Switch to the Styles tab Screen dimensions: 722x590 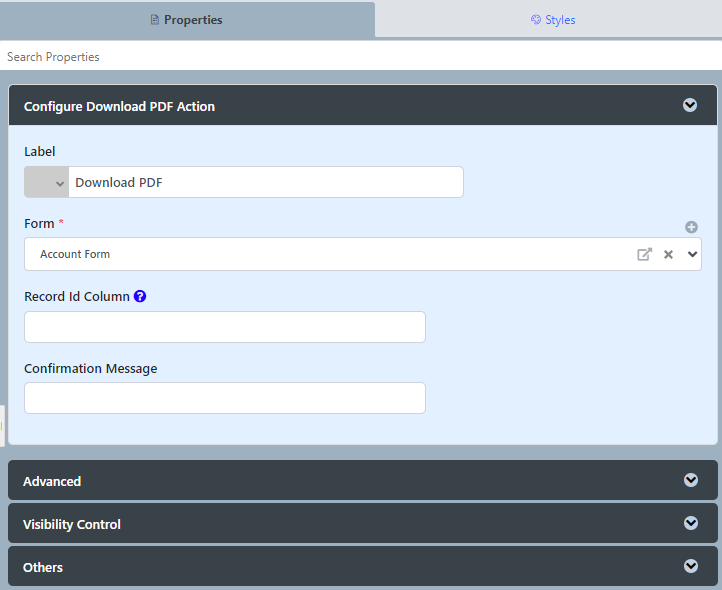[x=553, y=20]
